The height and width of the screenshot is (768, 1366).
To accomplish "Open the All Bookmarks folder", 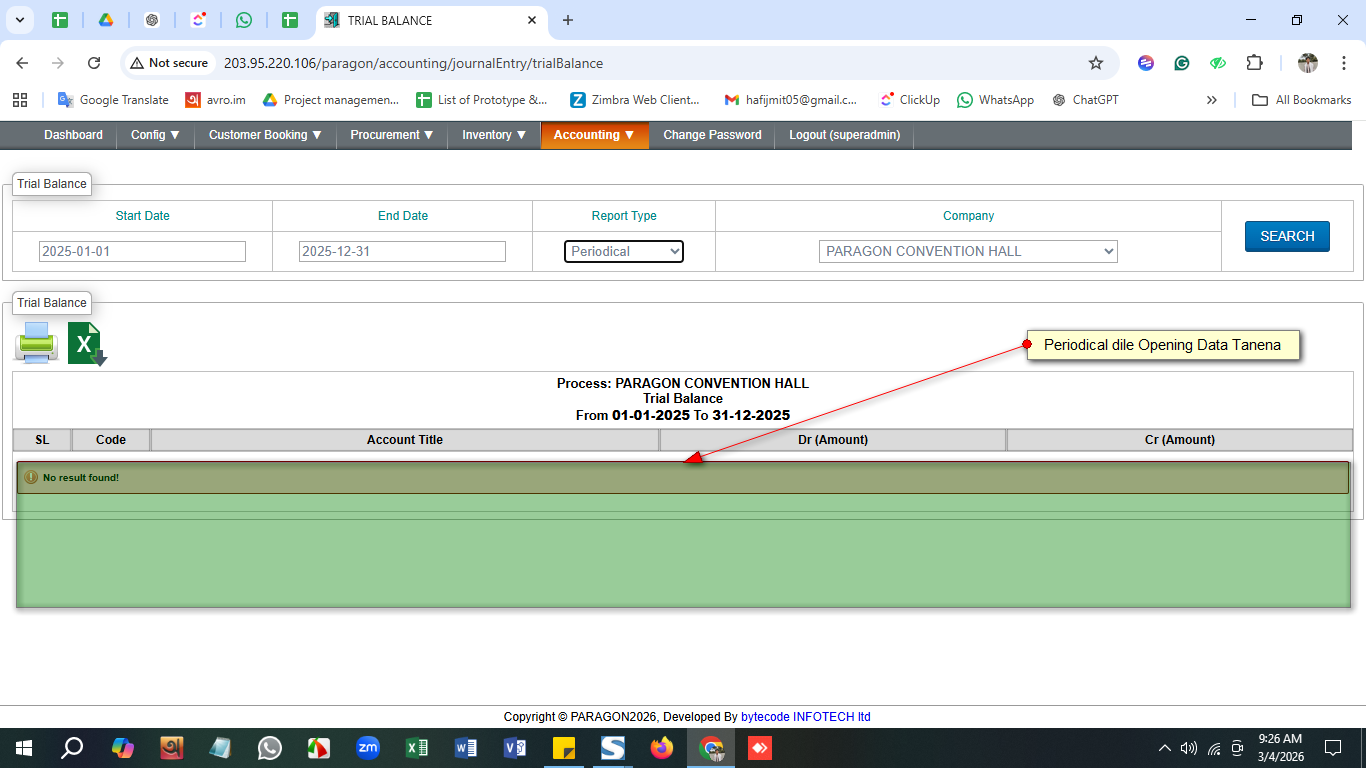I will (x=1302, y=100).
